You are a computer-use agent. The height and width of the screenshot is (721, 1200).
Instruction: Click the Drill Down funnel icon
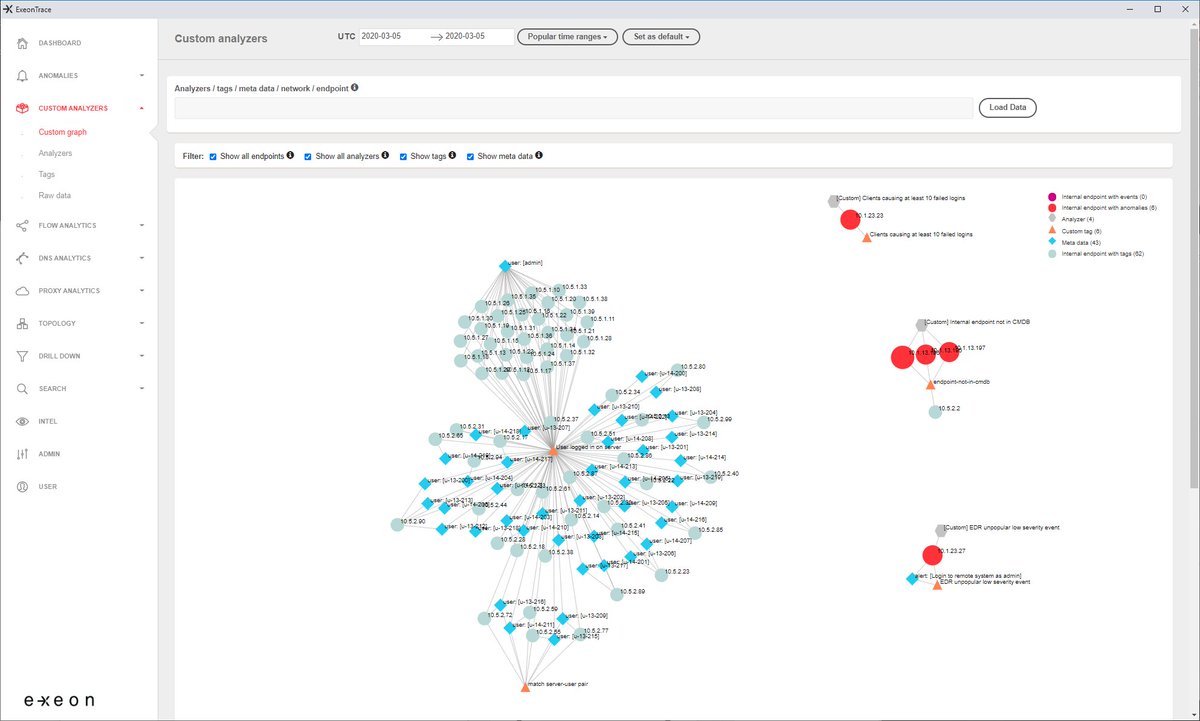pos(20,355)
